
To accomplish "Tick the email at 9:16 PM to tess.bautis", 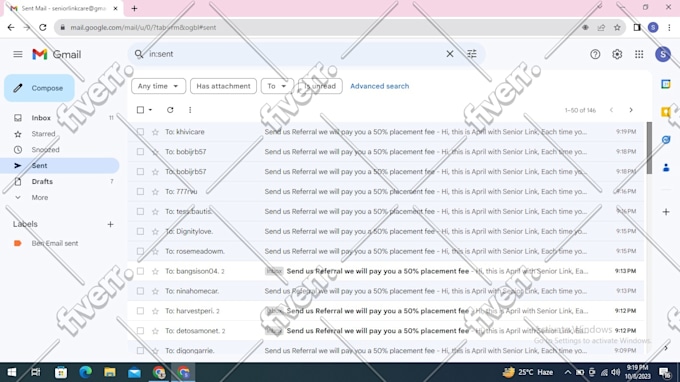I will (140, 212).
